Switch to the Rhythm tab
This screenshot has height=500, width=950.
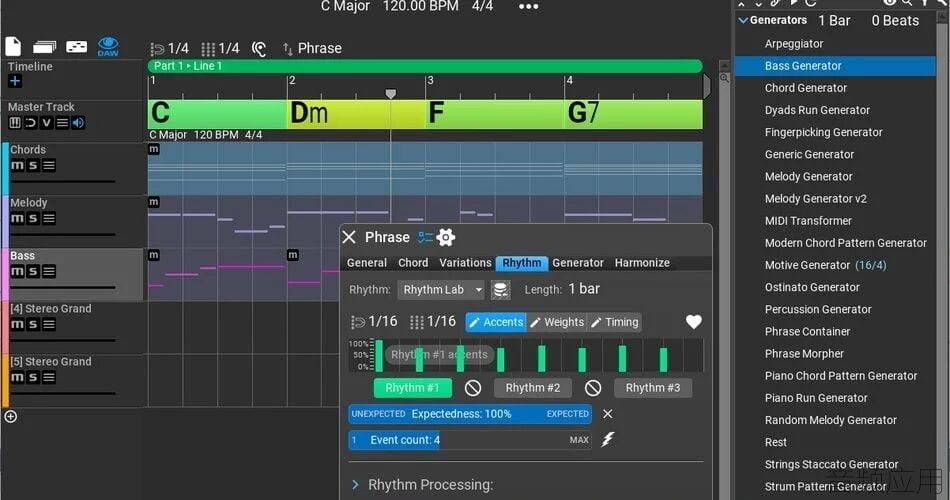point(522,263)
